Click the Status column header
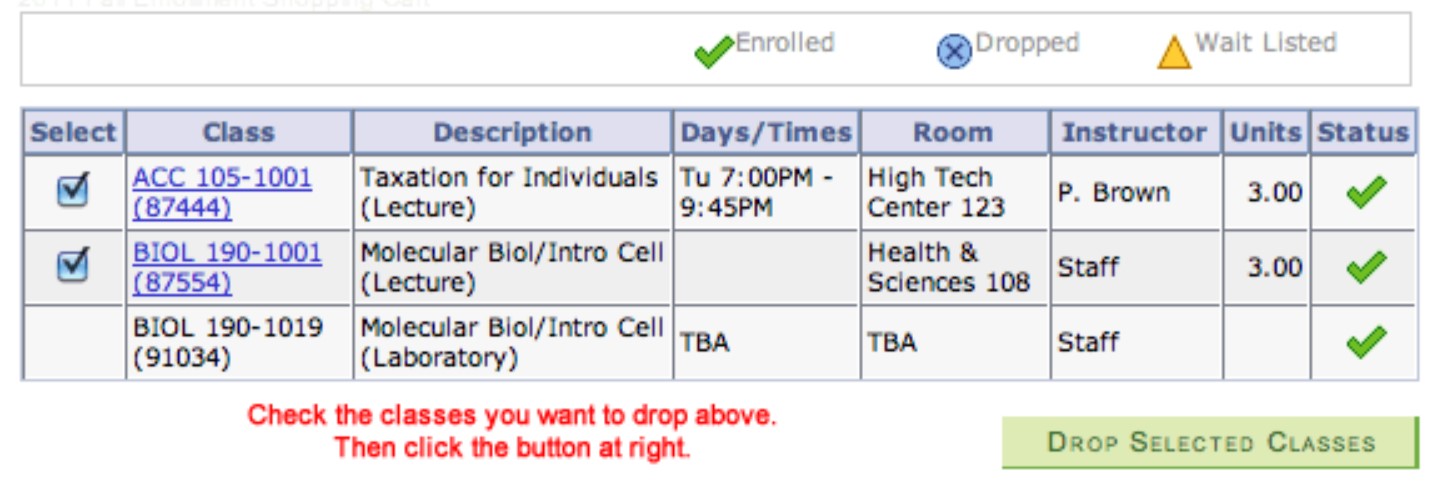Screen dimensions: 1440x487 (x=1363, y=132)
